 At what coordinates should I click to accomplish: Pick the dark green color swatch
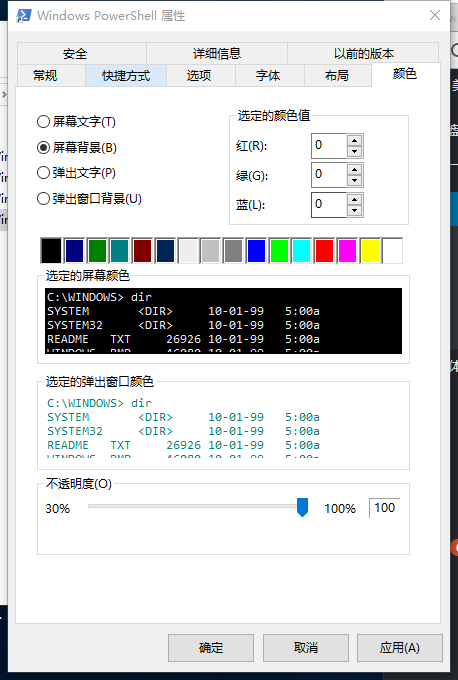97,251
